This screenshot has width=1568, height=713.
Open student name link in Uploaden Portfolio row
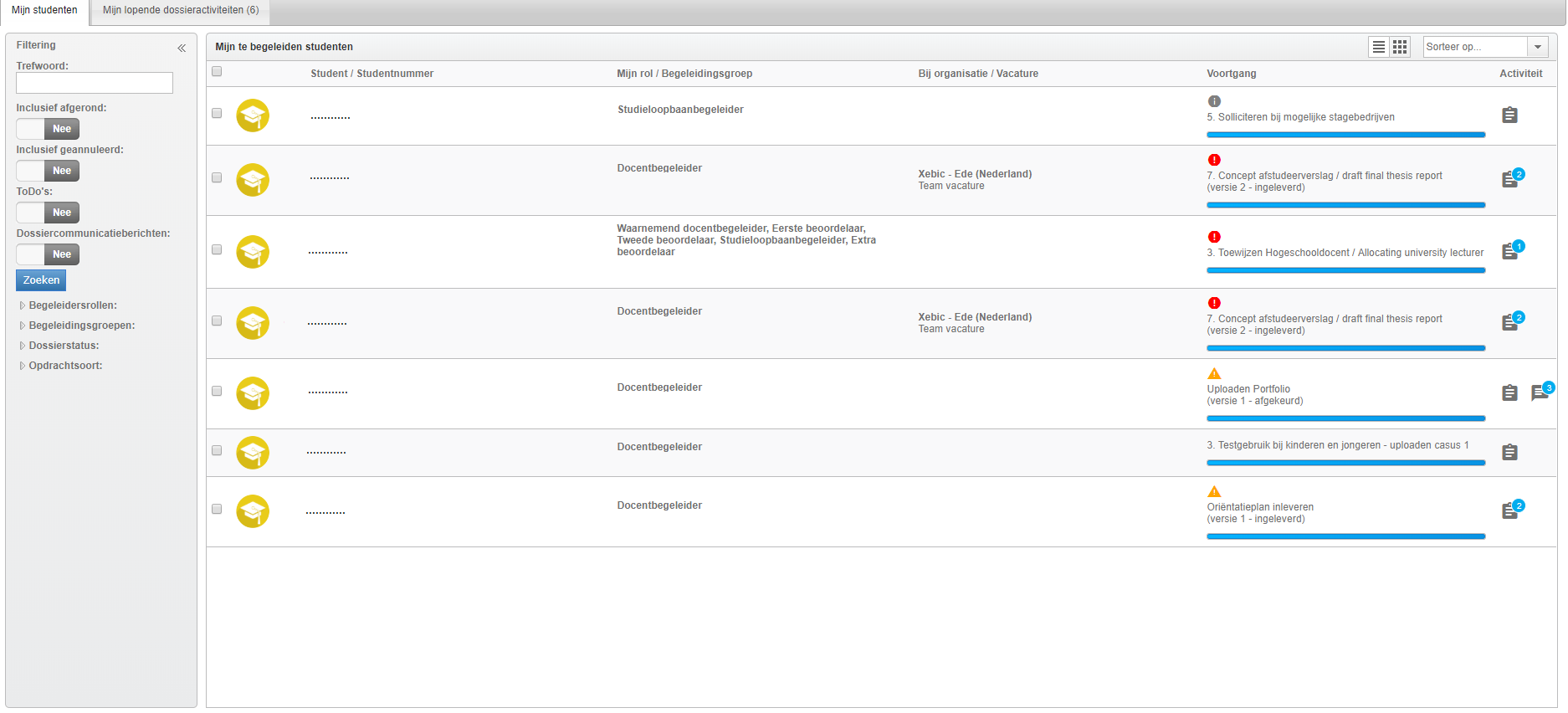coord(328,392)
